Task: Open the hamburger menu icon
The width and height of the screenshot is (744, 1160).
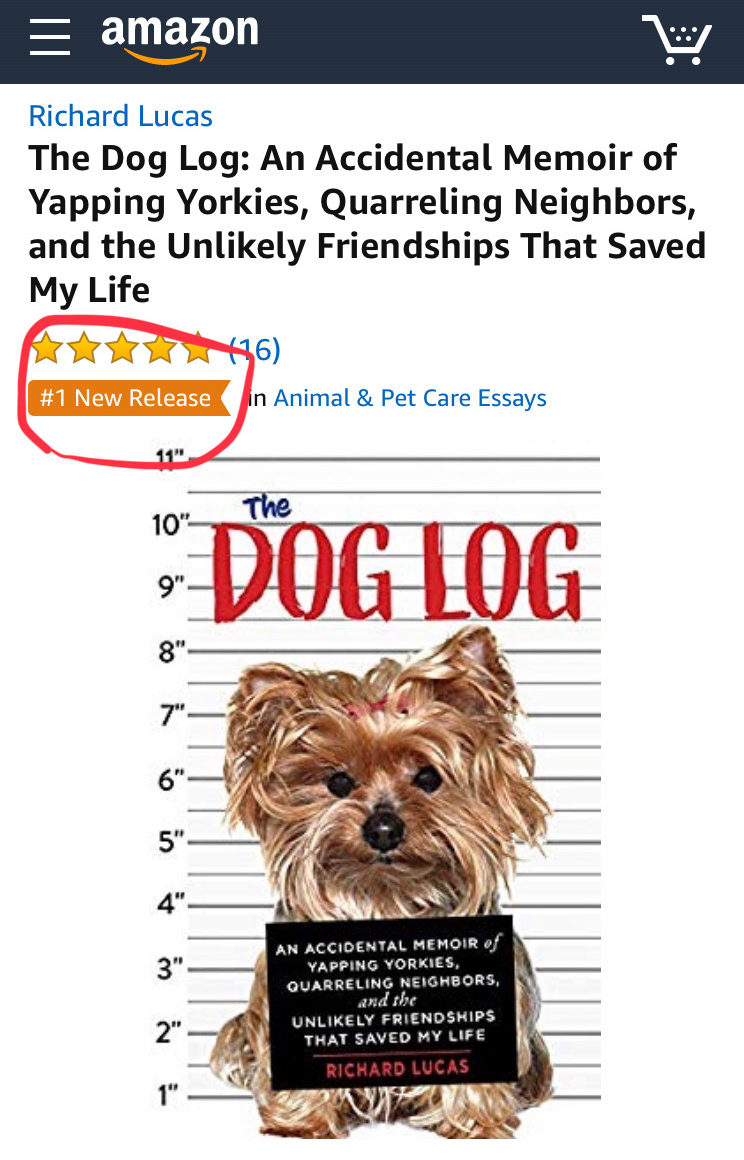Action: [50, 37]
